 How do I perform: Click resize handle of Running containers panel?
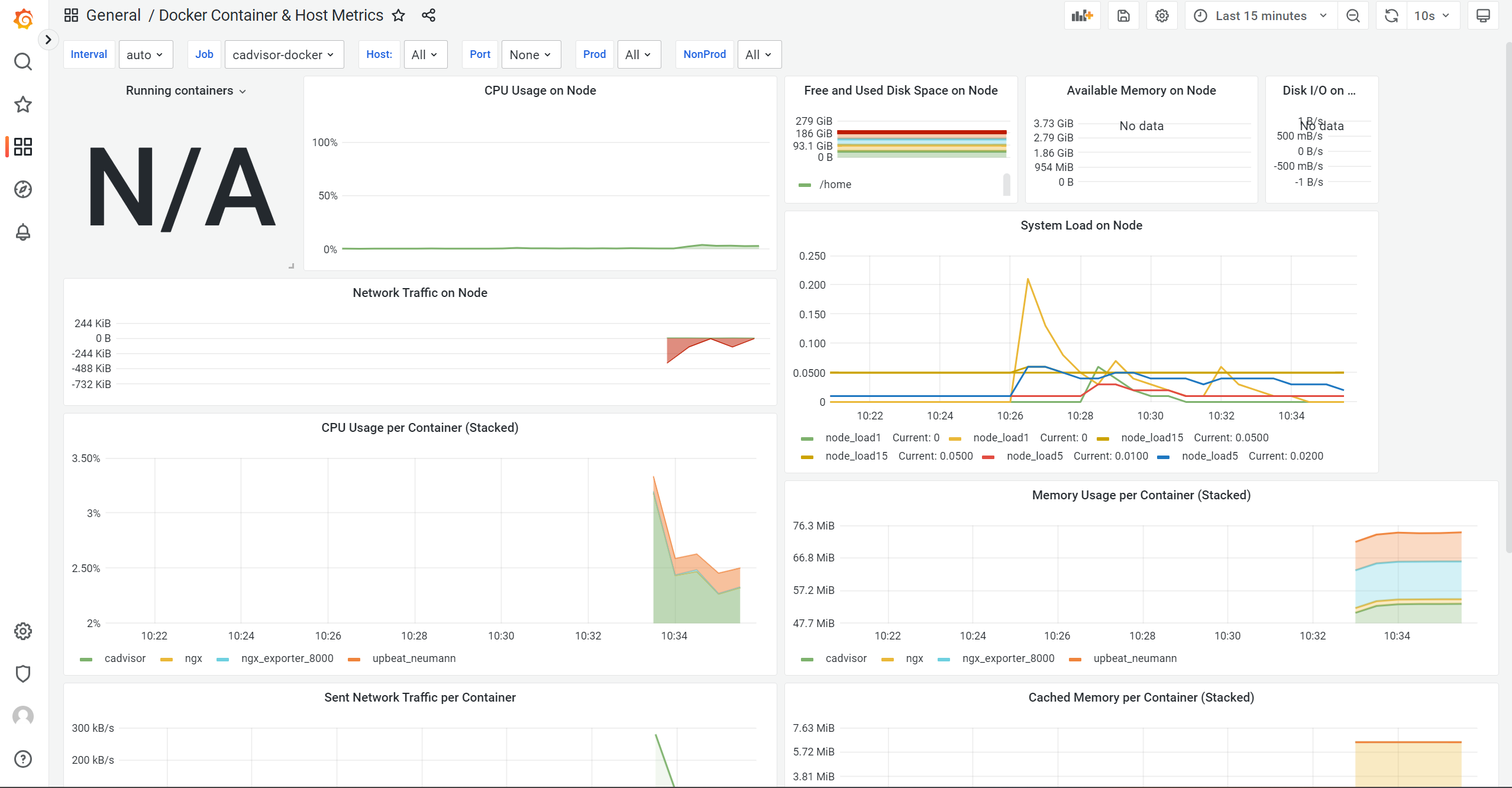[291, 266]
